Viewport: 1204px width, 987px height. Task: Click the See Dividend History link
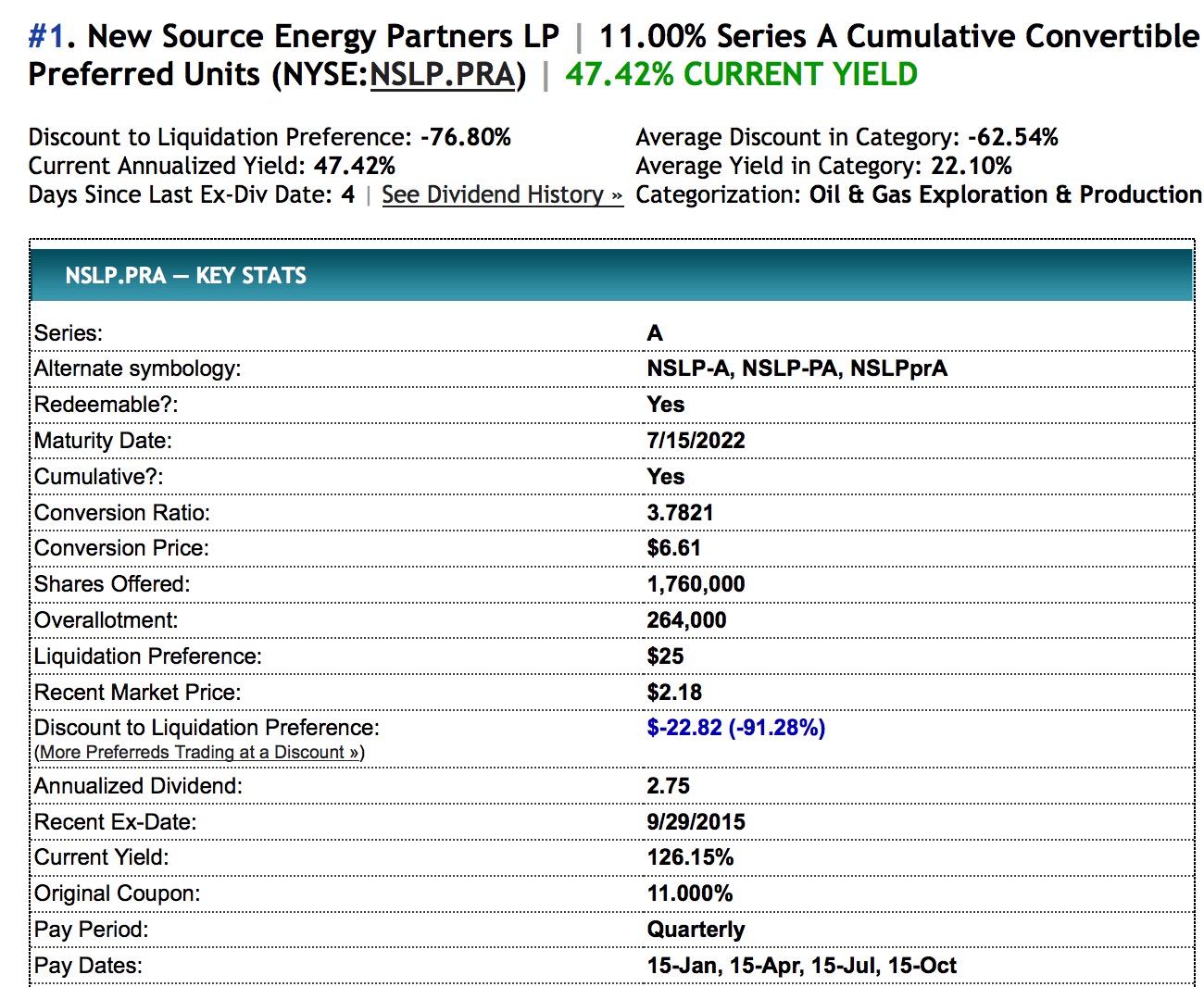pyautogui.click(x=501, y=194)
